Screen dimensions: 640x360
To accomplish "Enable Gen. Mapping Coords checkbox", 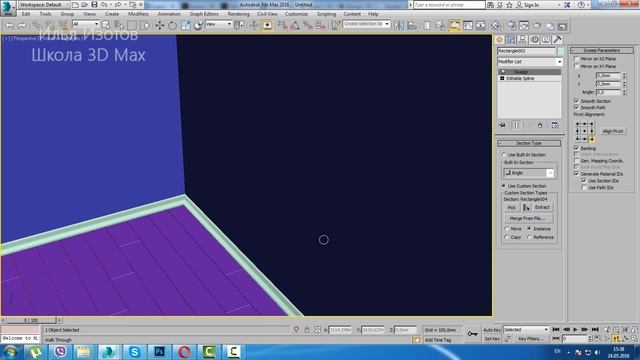I will [x=577, y=161].
